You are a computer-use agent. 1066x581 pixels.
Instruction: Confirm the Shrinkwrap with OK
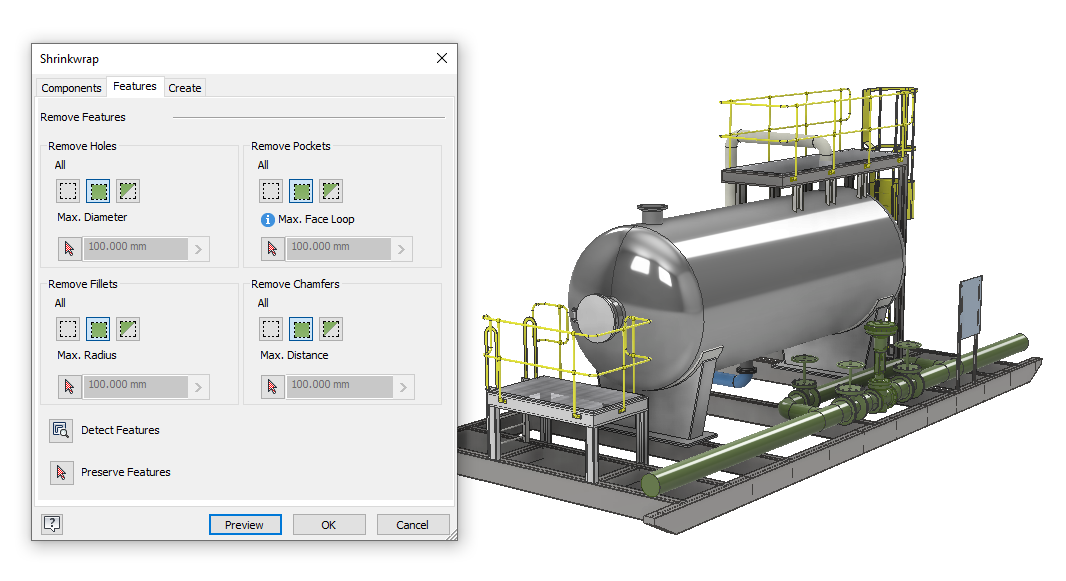pos(329,524)
